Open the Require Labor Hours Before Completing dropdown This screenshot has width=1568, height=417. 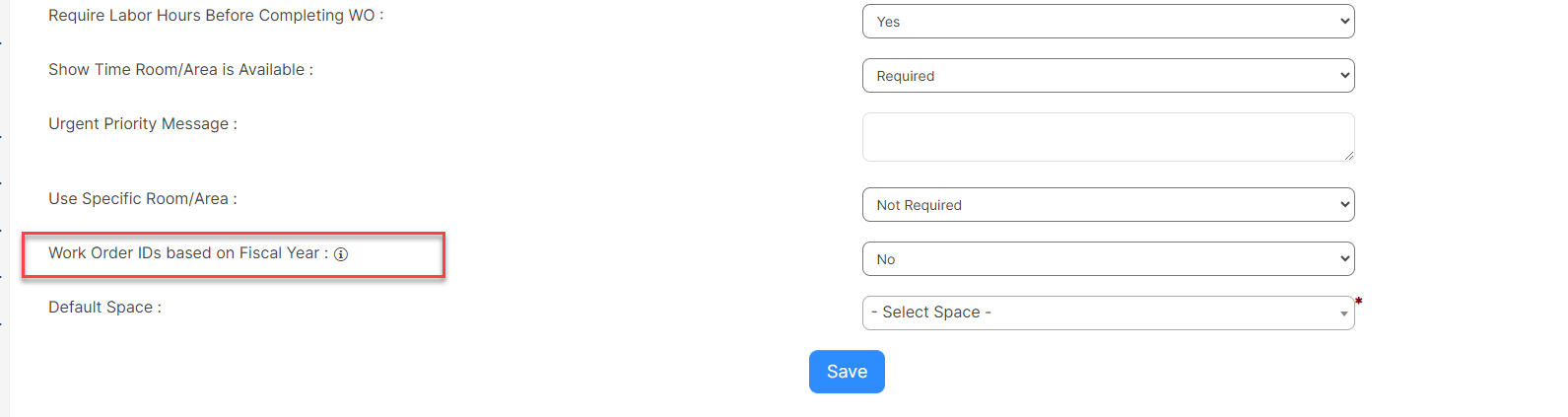point(1108,22)
